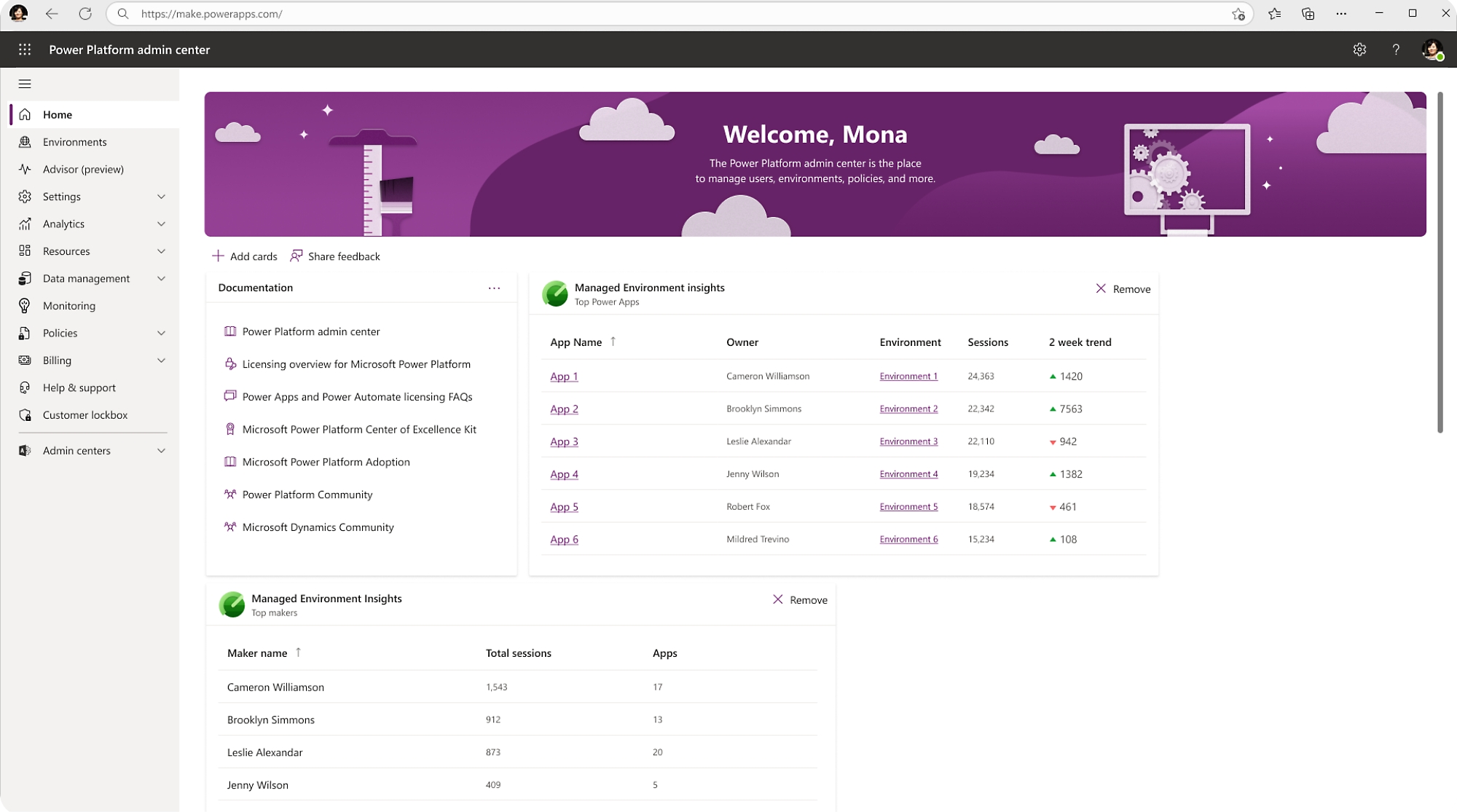Click the browser address bar
This screenshot has height=812, width=1457.
point(680,13)
